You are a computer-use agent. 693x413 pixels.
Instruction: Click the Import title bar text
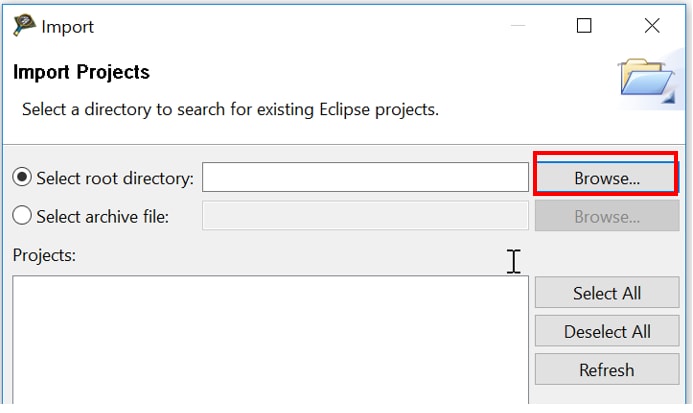tap(68, 26)
